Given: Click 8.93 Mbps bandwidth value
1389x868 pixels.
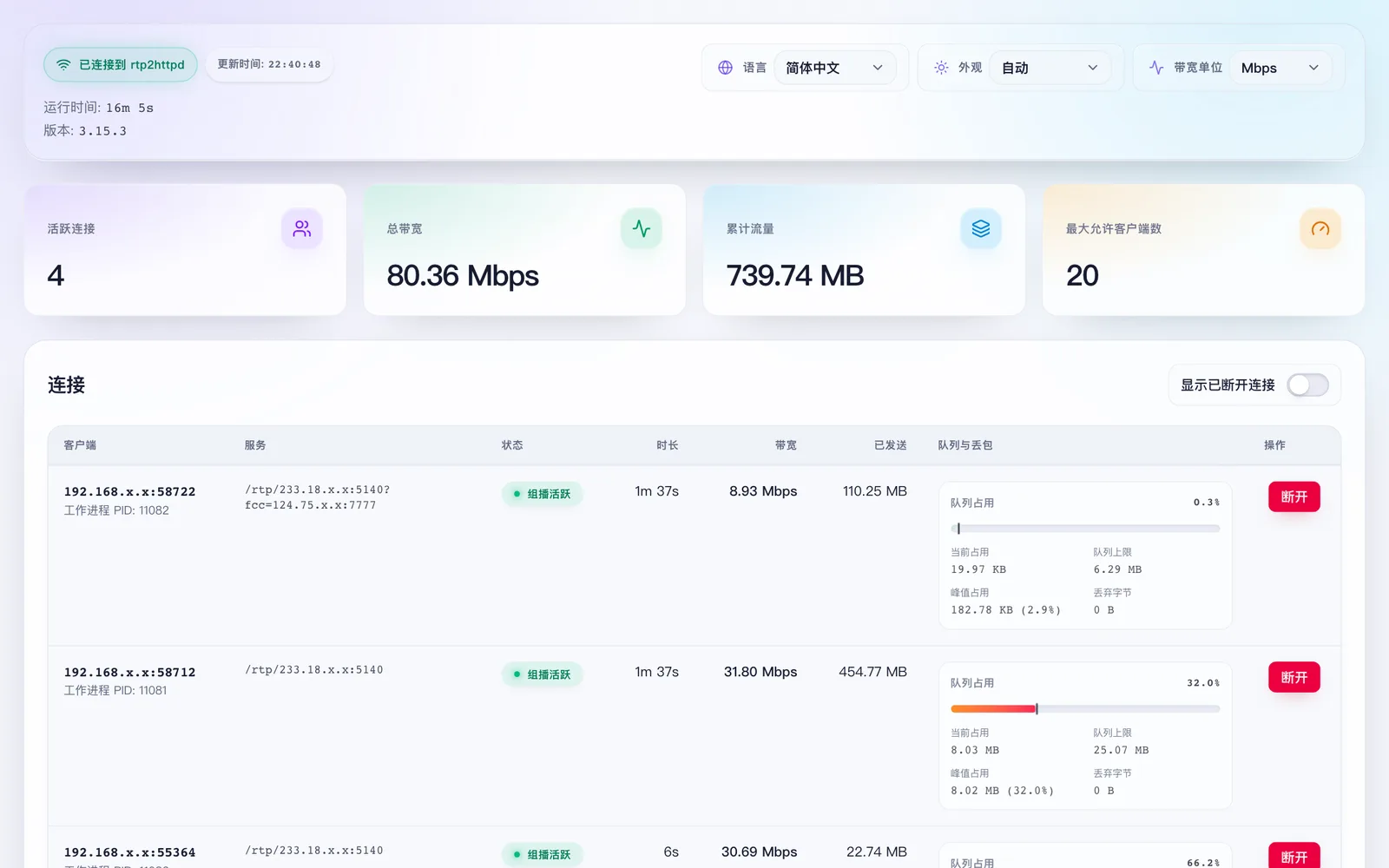Looking at the screenshot, I should (x=763, y=491).
